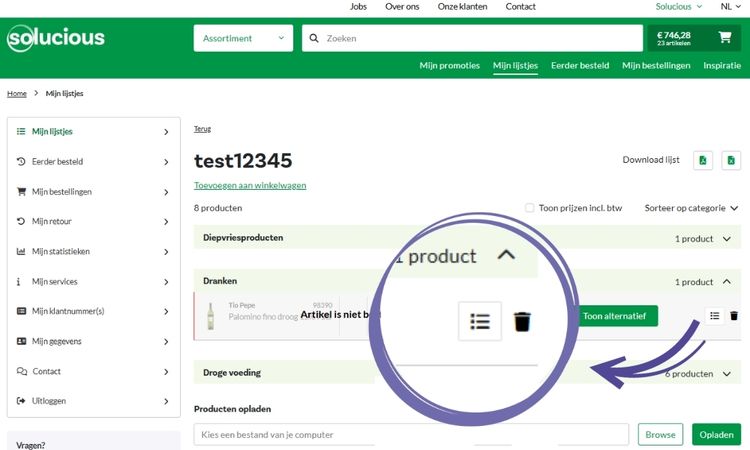
Task: Open the Assortiment dropdown
Action: coord(243,39)
